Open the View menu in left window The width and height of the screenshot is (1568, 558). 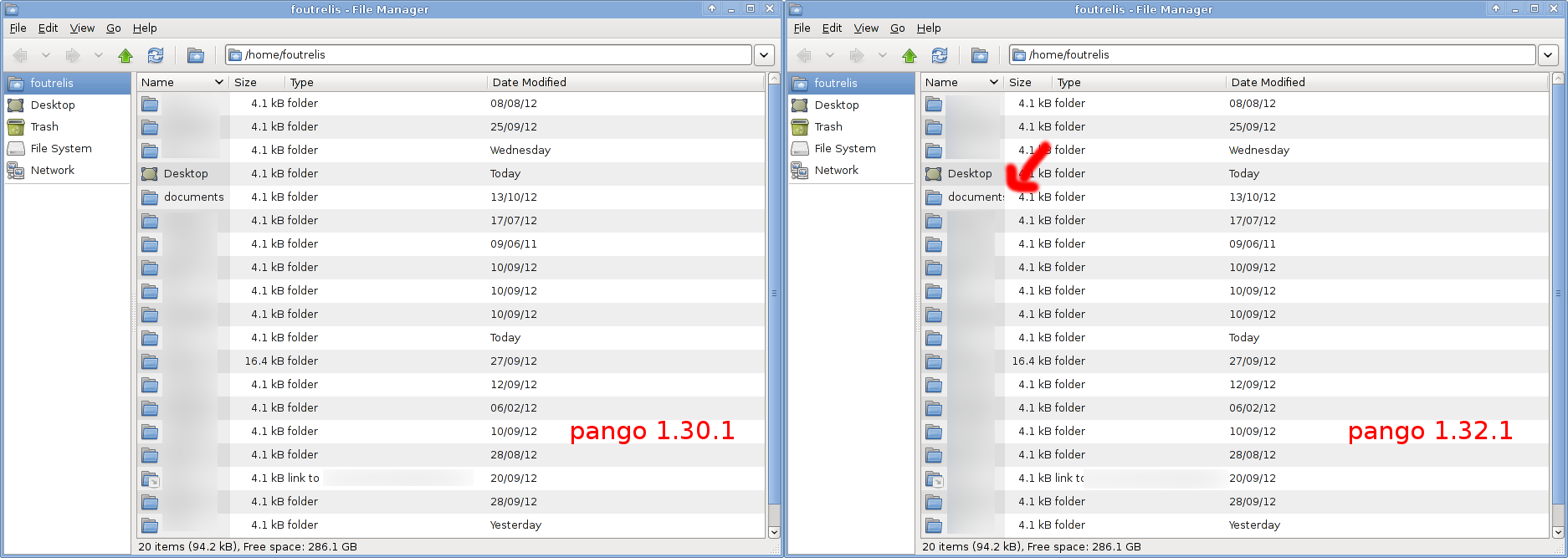[82, 28]
